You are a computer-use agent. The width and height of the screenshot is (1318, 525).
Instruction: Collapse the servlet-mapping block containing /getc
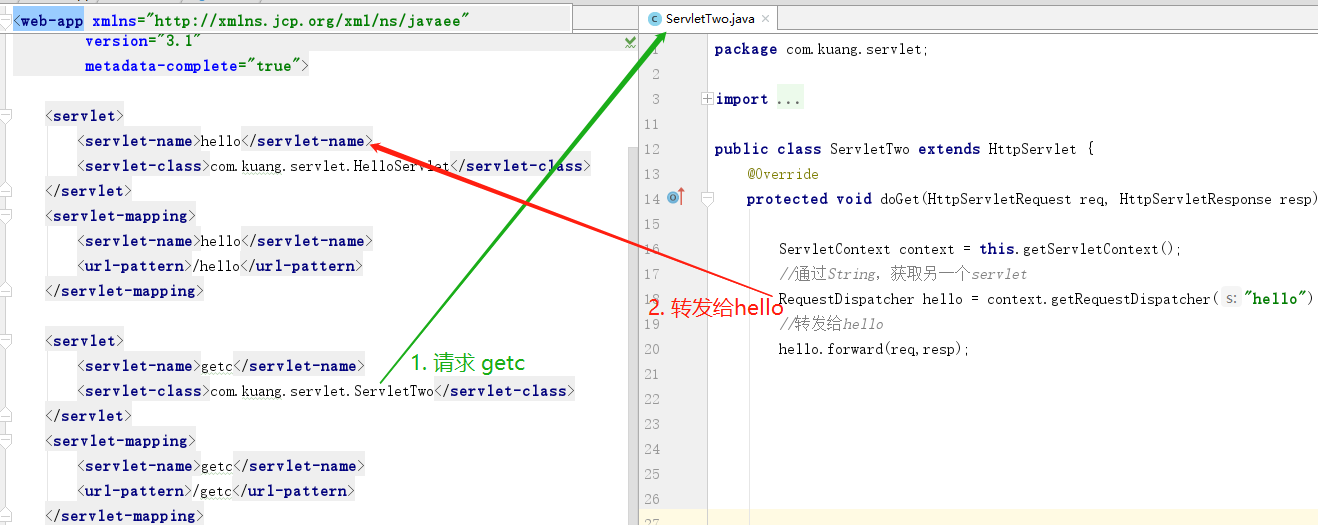tap(8, 441)
